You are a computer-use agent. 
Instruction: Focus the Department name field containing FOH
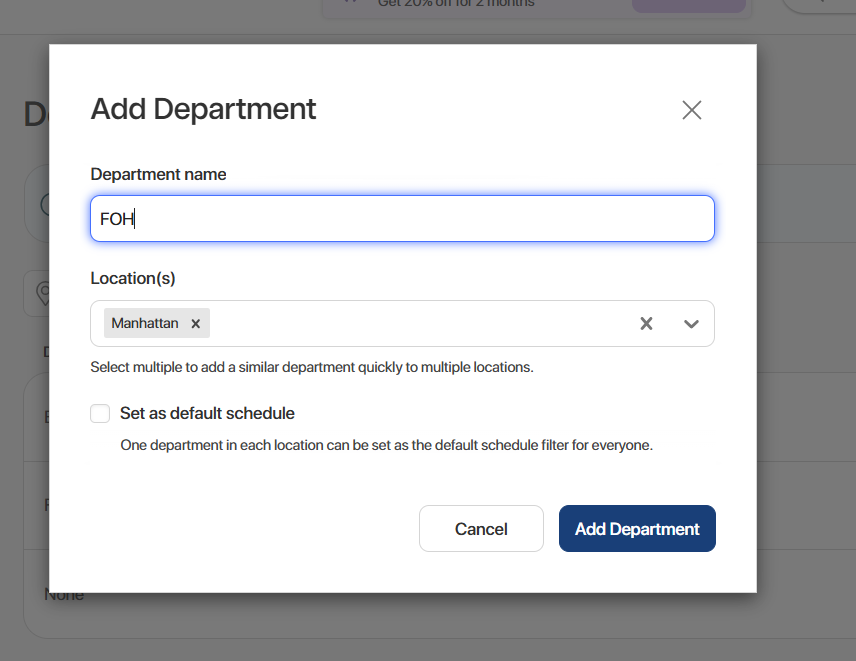pyautogui.click(x=402, y=218)
